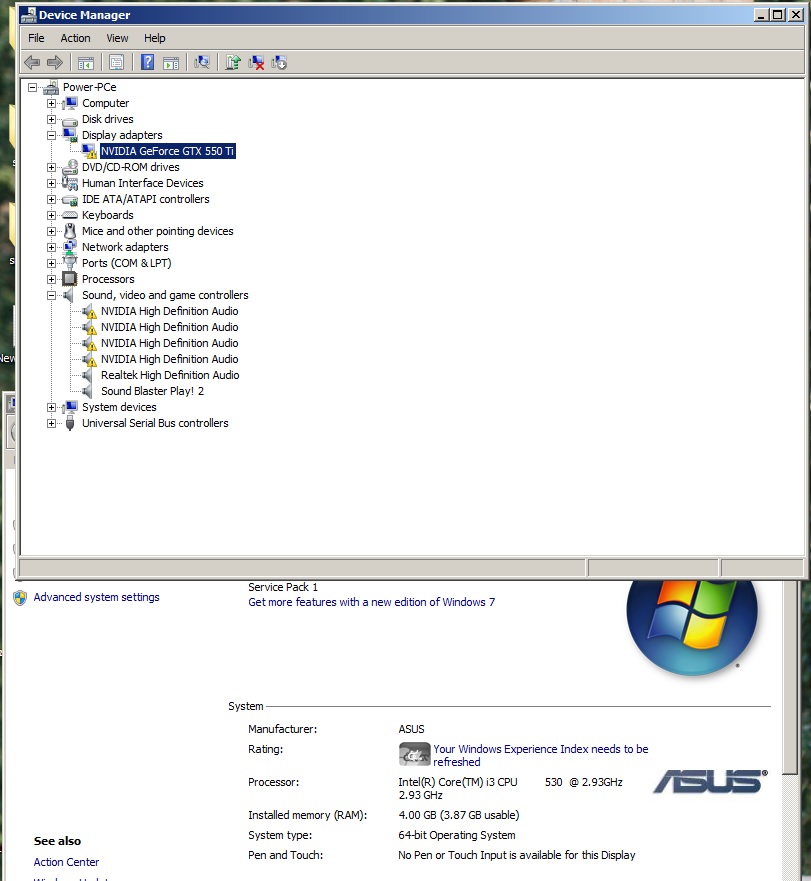
Task: Click the Back arrow toolbar icon
Action: point(32,62)
